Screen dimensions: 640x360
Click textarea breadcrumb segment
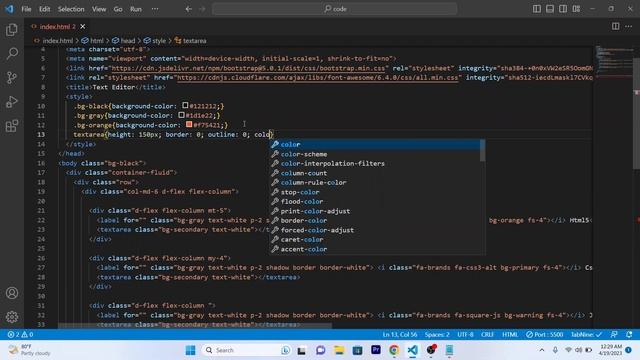(x=191, y=41)
